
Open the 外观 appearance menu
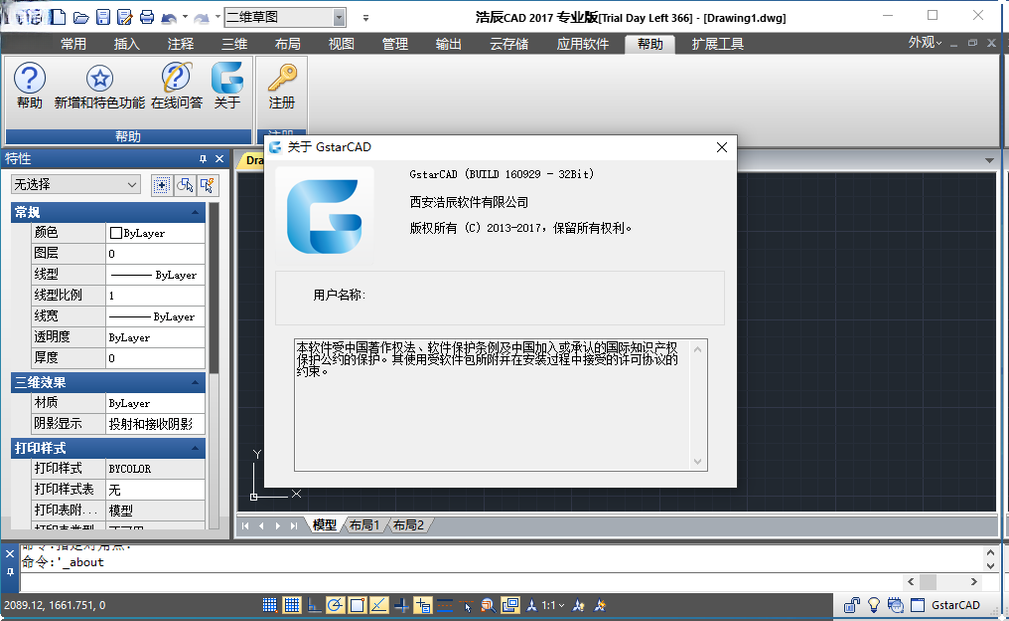click(925, 42)
